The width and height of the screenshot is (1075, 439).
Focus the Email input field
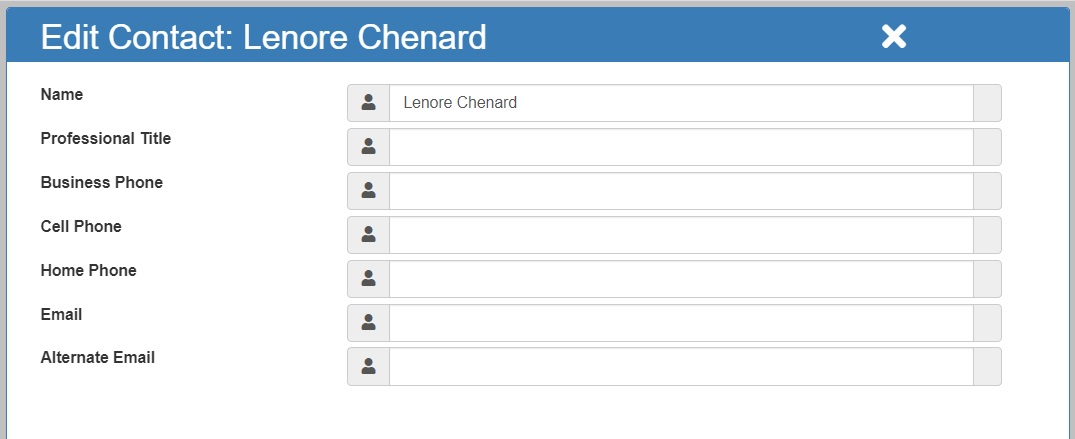(x=681, y=322)
